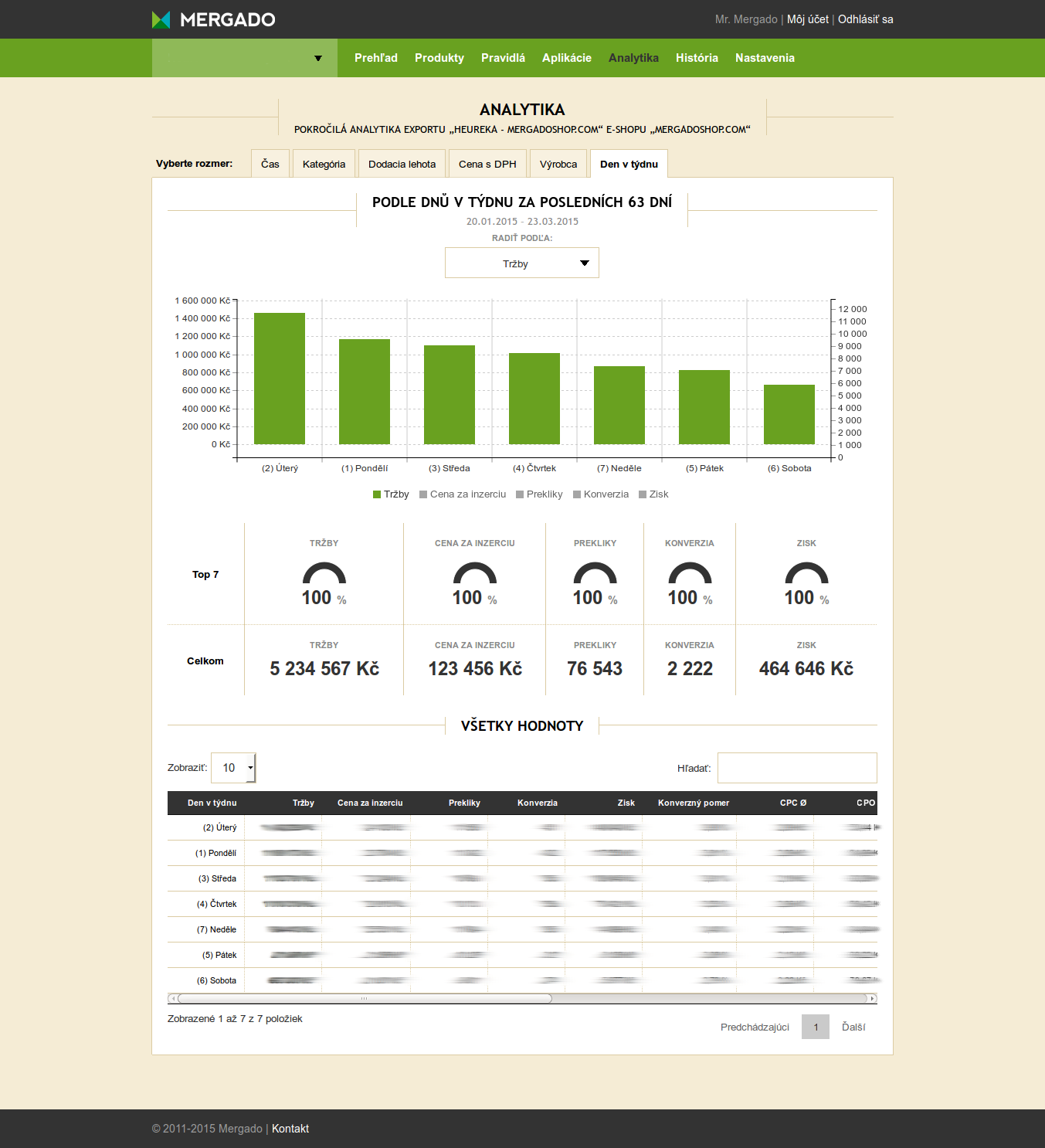Select the Analytika menu item

(x=633, y=58)
